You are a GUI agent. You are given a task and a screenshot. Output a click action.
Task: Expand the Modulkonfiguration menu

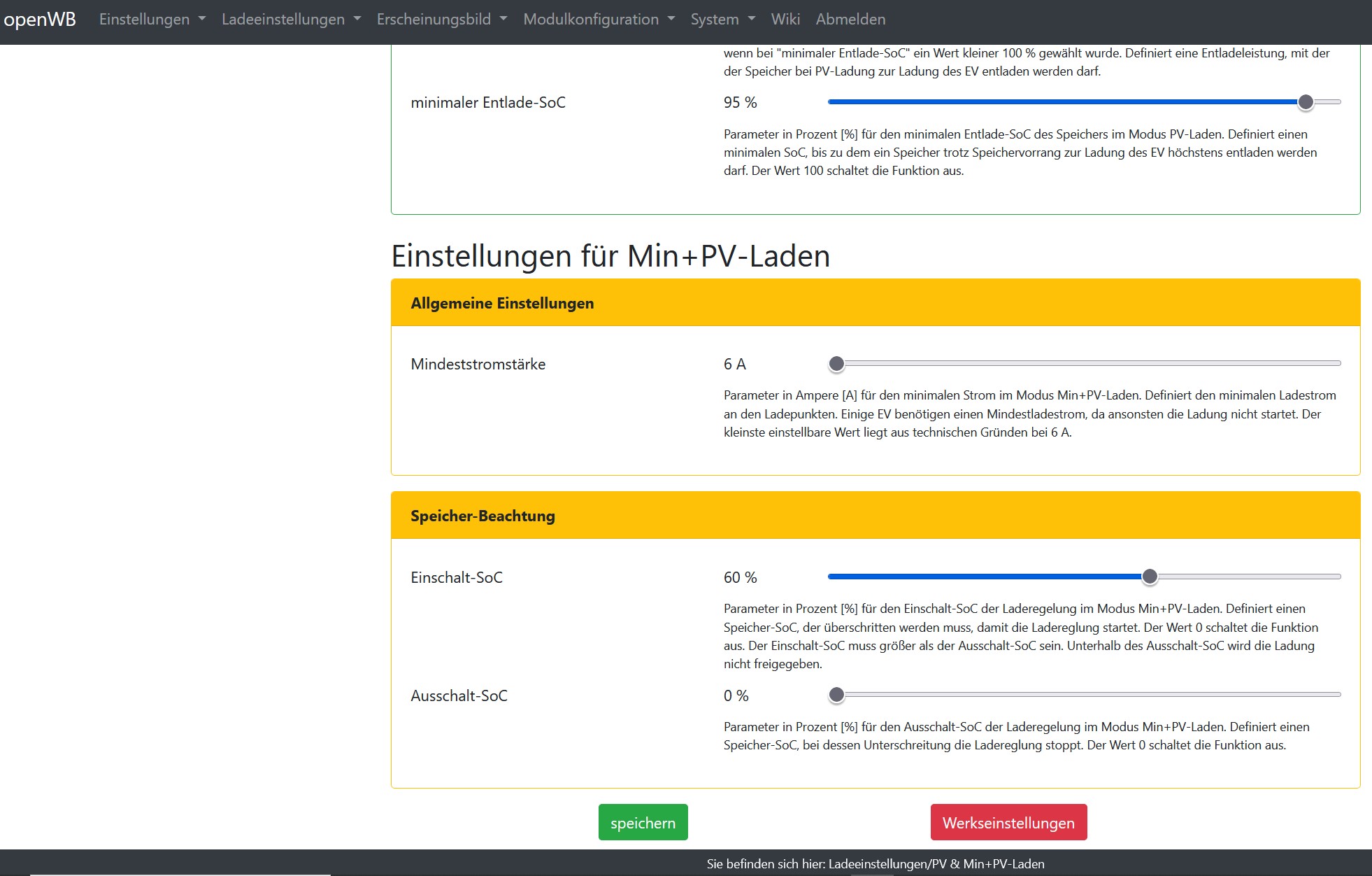coord(599,20)
